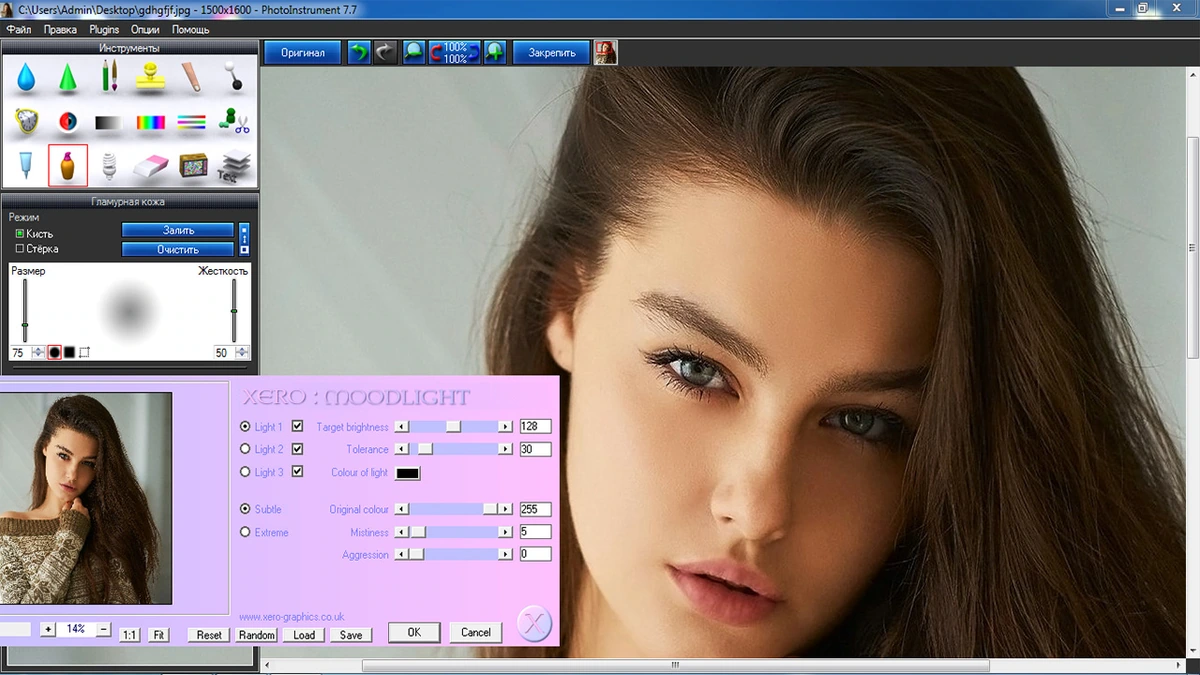Select the Subtle mode radio button
Image resolution: width=1200 pixels, height=675 pixels.
tap(245, 509)
